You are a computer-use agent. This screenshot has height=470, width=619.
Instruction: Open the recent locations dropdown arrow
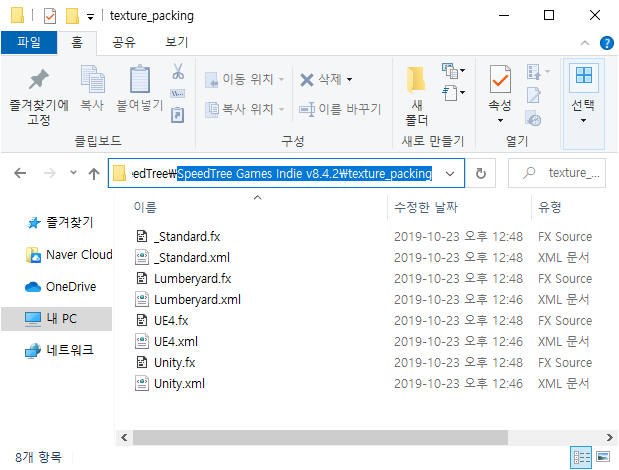(x=73, y=172)
